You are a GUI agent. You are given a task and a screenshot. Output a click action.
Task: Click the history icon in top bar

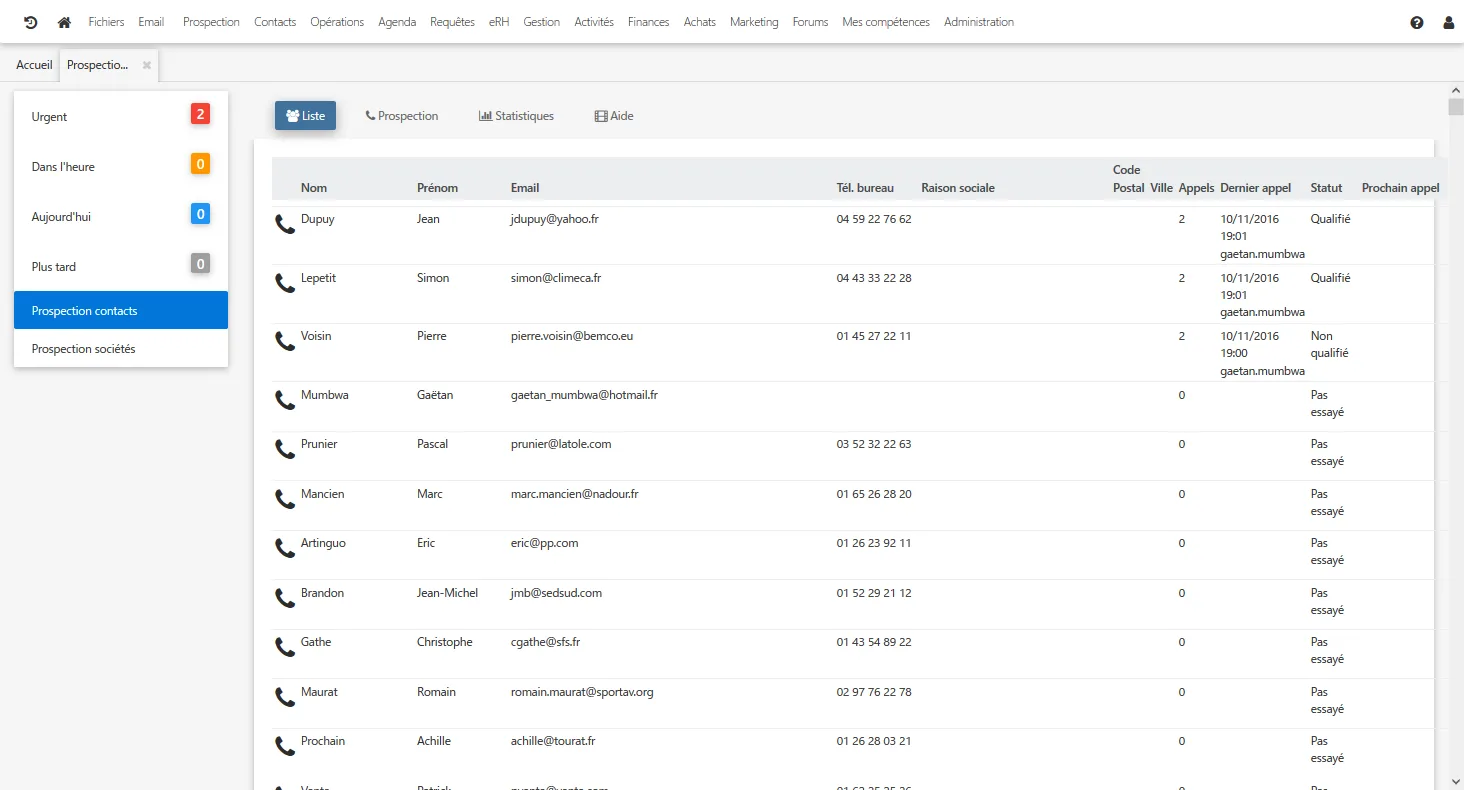pos(30,22)
